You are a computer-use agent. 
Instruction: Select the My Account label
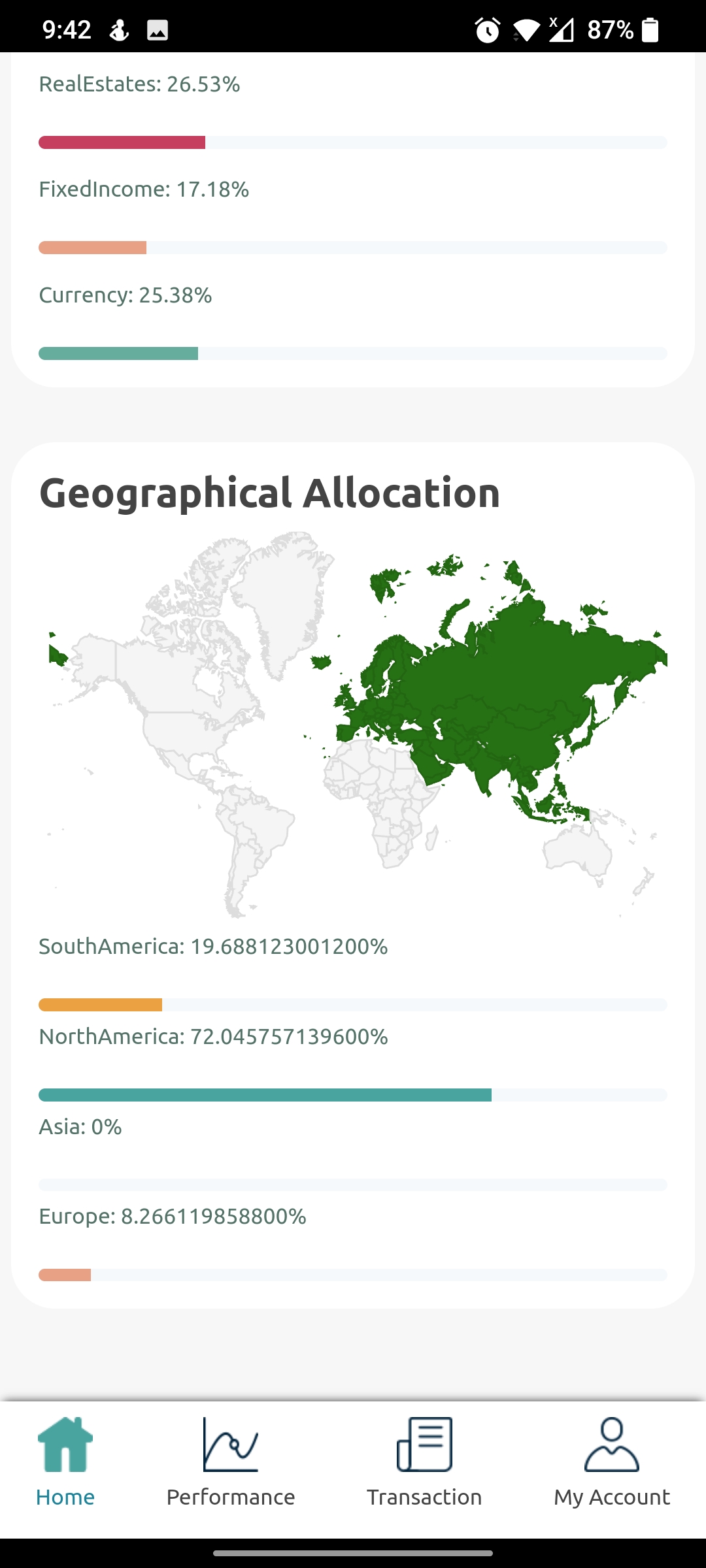[612, 1497]
